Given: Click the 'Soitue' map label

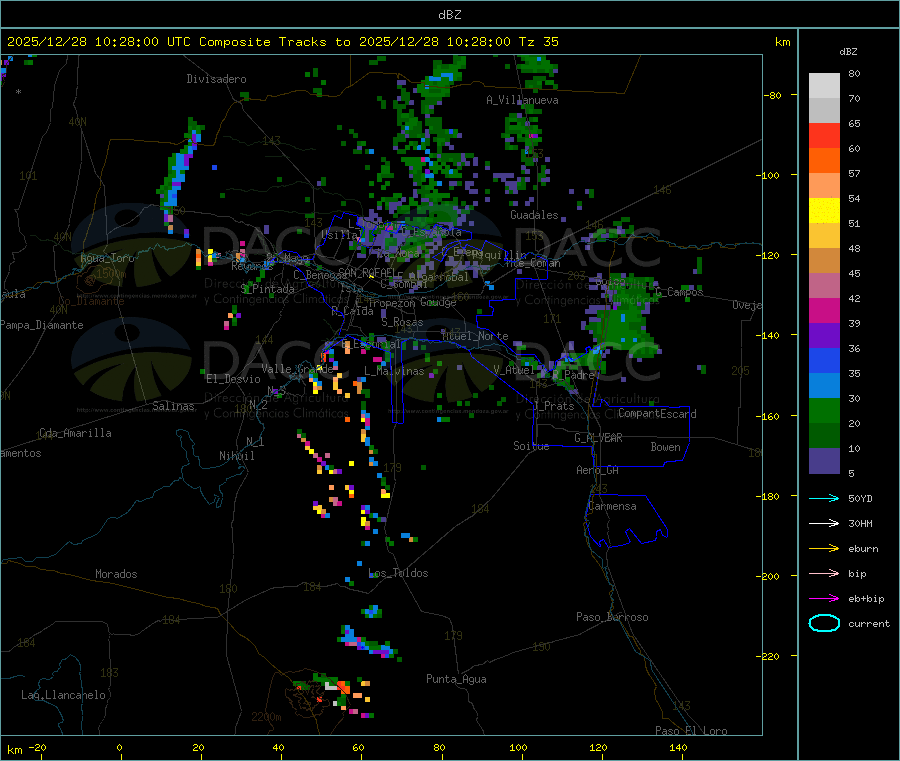Looking at the screenshot, I should [531, 446].
